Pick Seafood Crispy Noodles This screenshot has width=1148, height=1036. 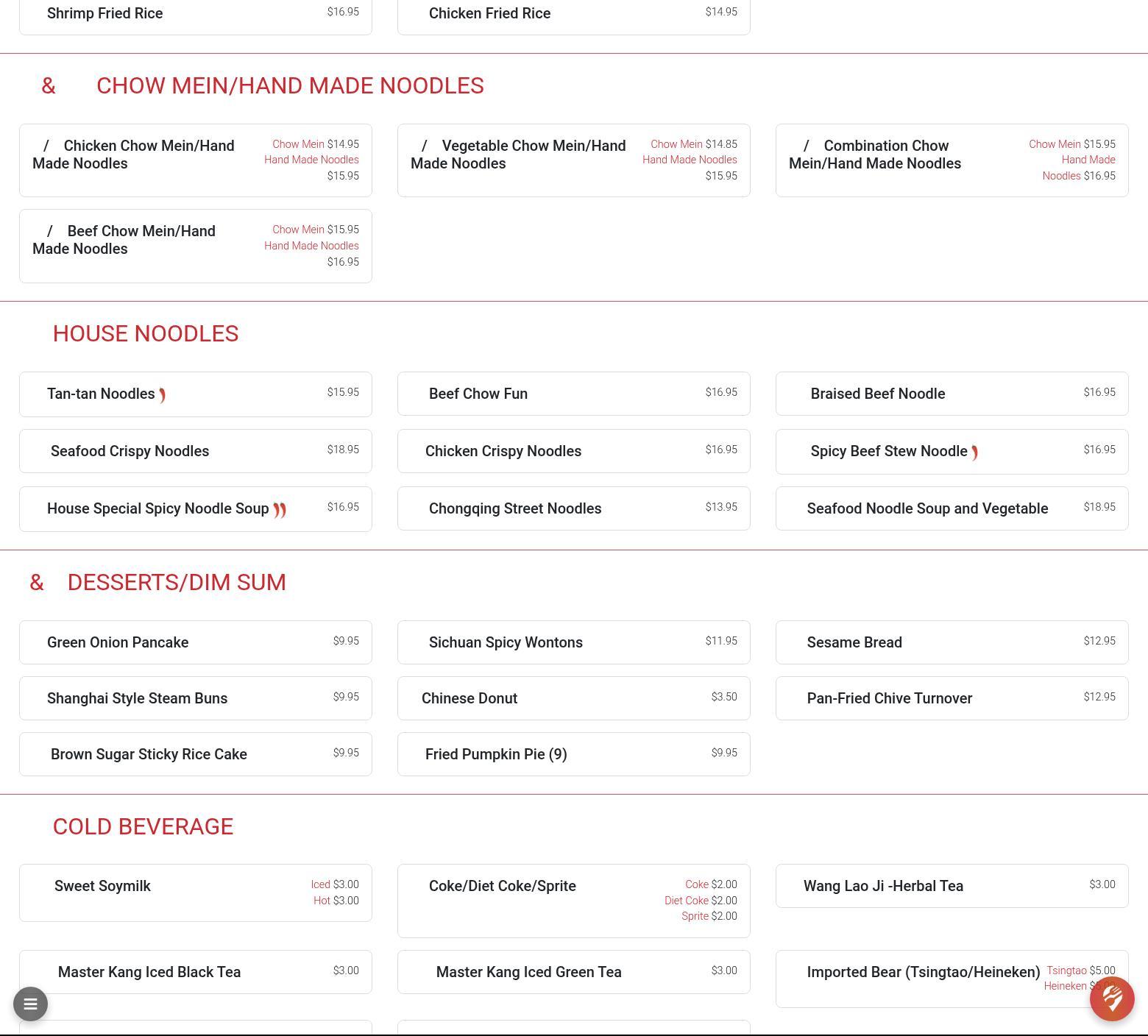[x=196, y=451]
